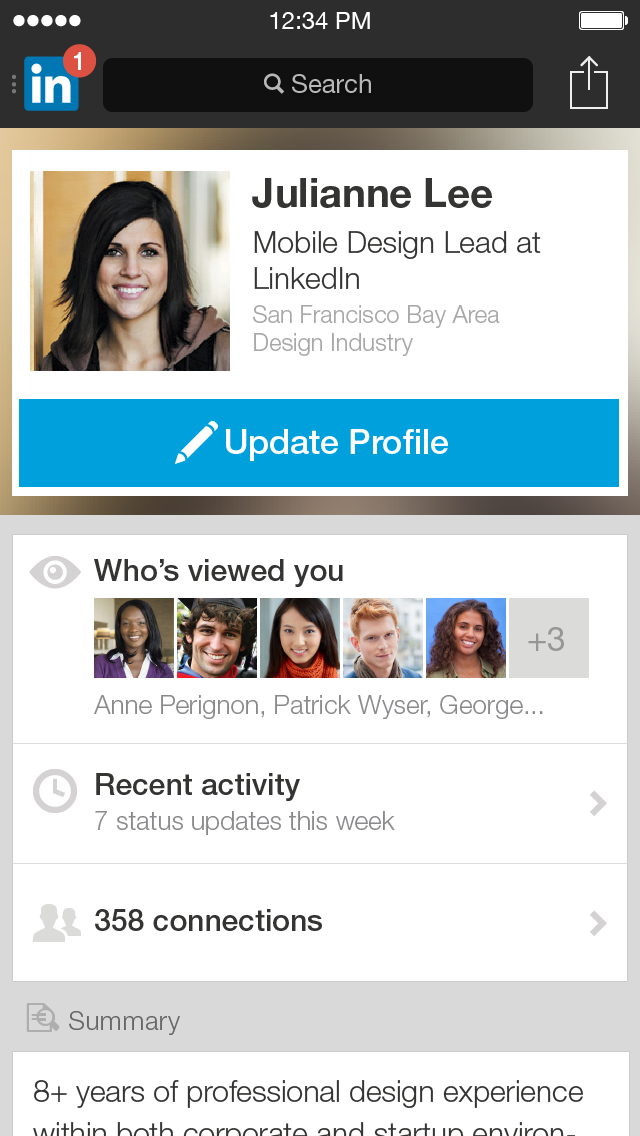
Task: Tap the clock icon for Recent activity
Action: tap(55, 791)
